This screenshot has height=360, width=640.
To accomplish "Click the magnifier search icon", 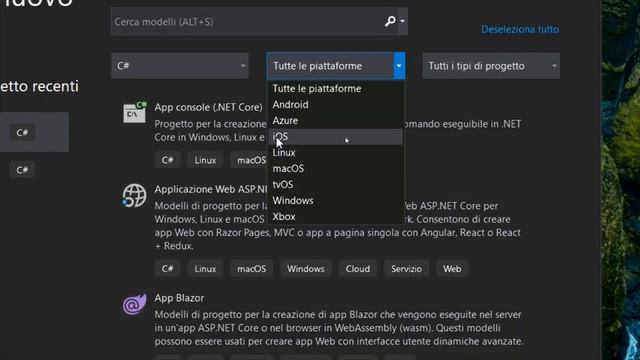I will 390,21.
